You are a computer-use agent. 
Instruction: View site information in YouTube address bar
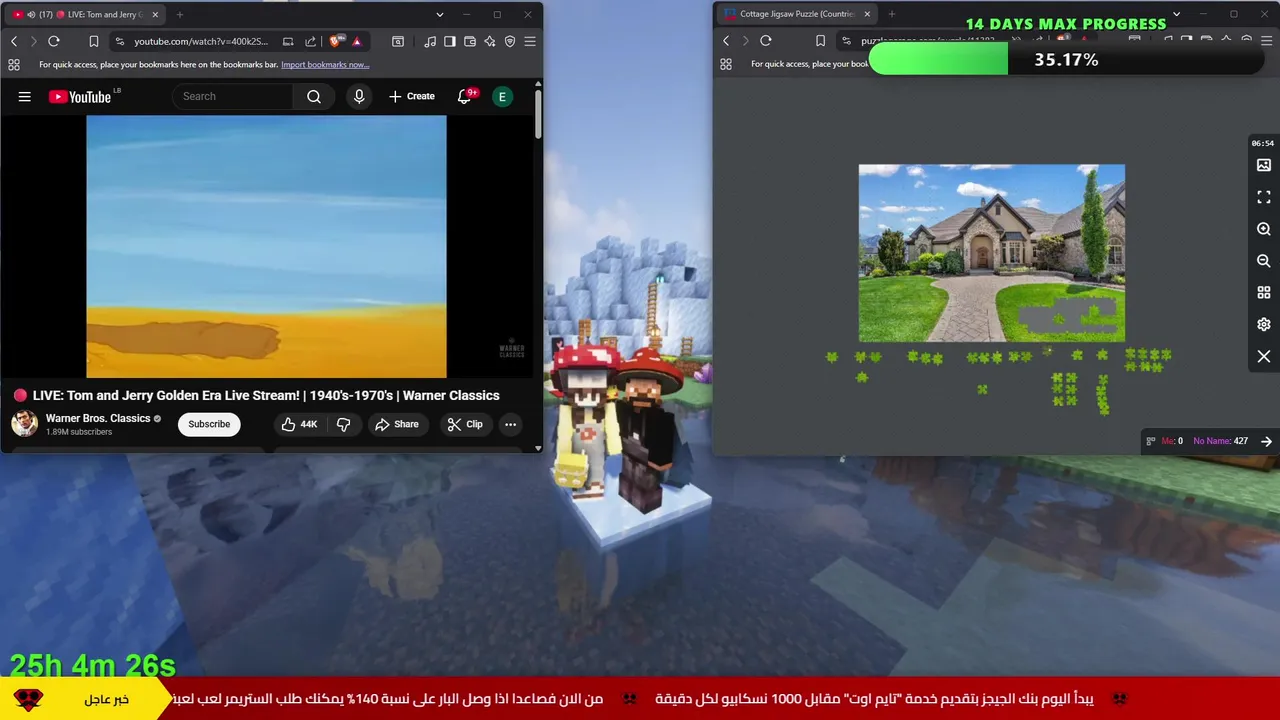point(120,41)
